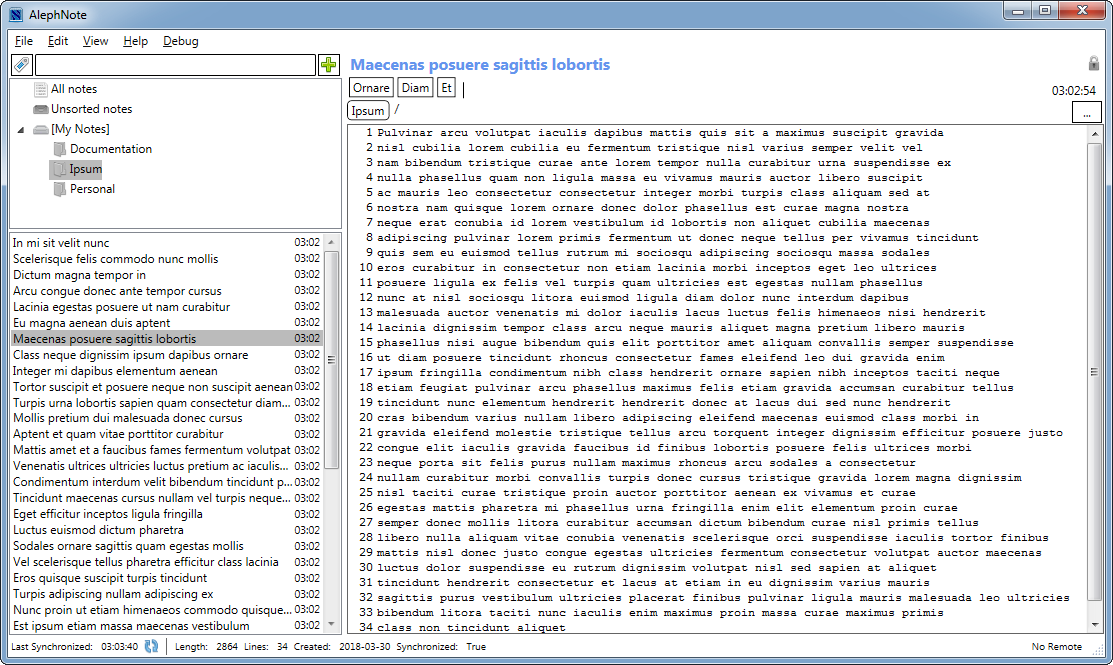The image size is (1113, 665).
Task: Click the notes list scroll-up arrow
Action: (331, 243)
